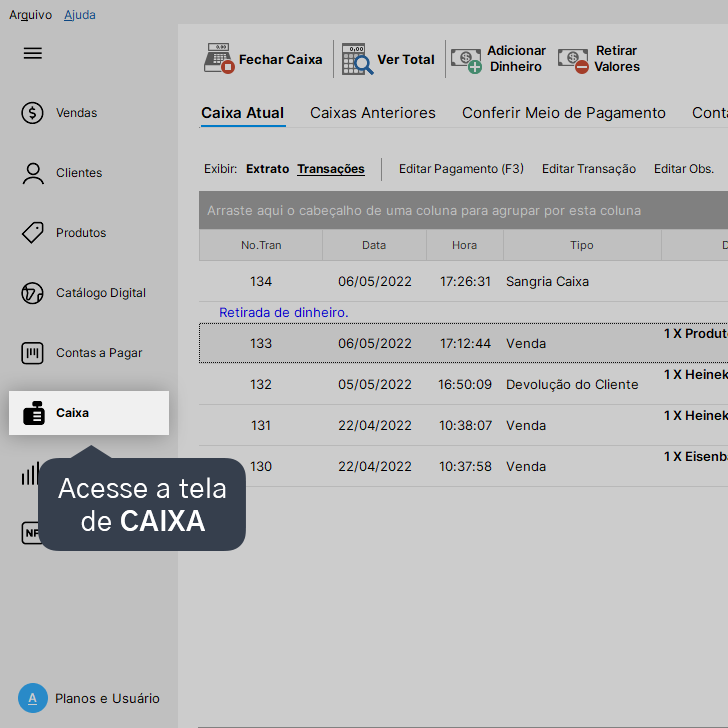Sort by the Data column header

pyautogui.click(x=374, y=245)
